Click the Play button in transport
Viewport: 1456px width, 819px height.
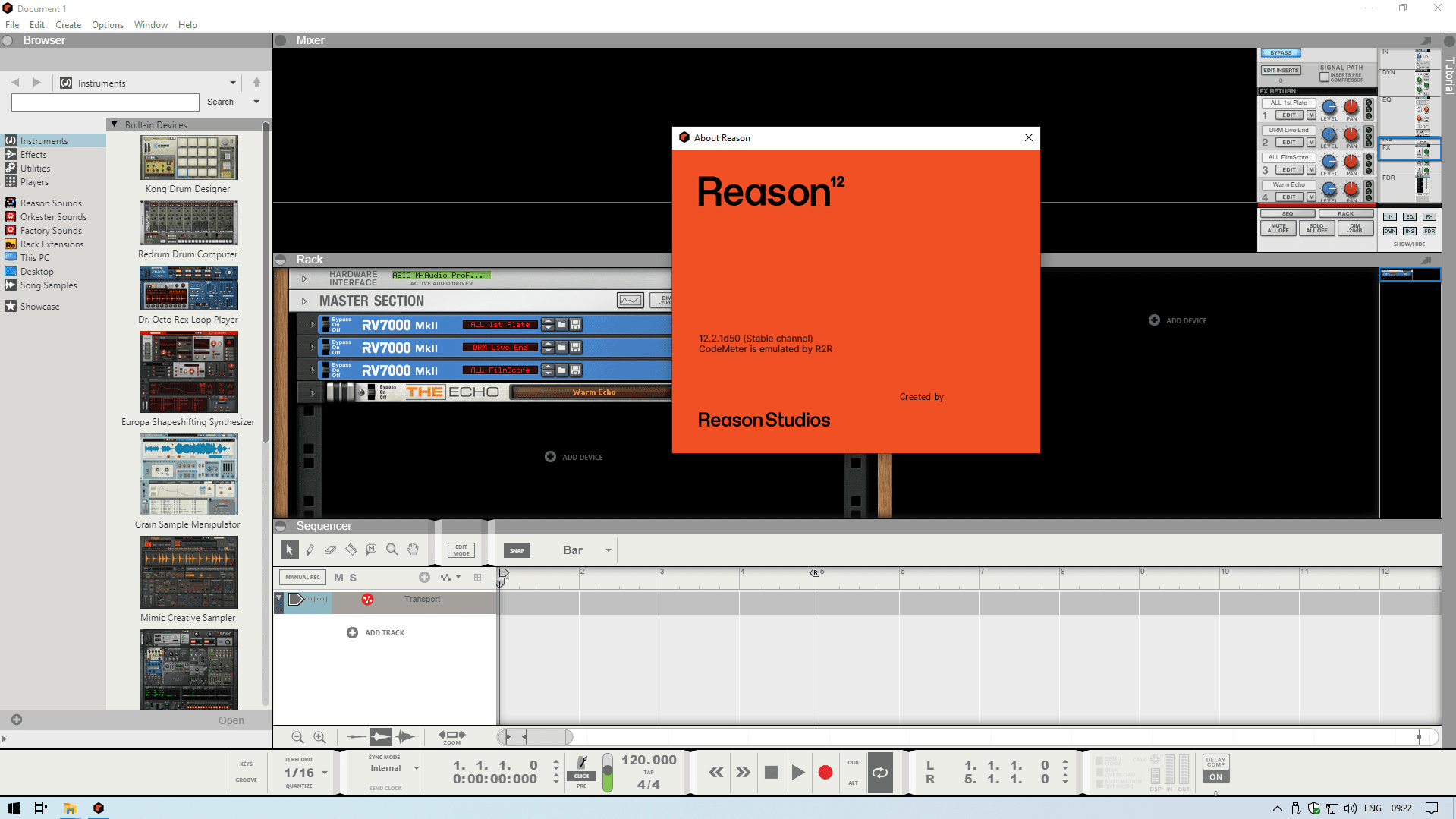pyautogui.click(x=797, y=773)
